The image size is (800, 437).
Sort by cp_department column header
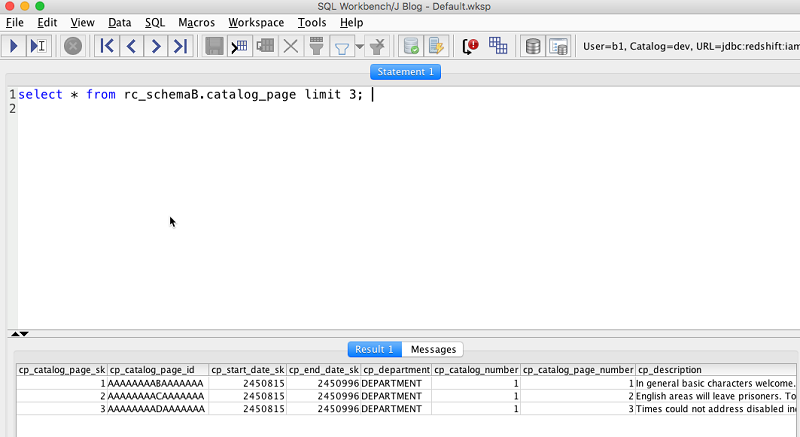pos(396,370)
